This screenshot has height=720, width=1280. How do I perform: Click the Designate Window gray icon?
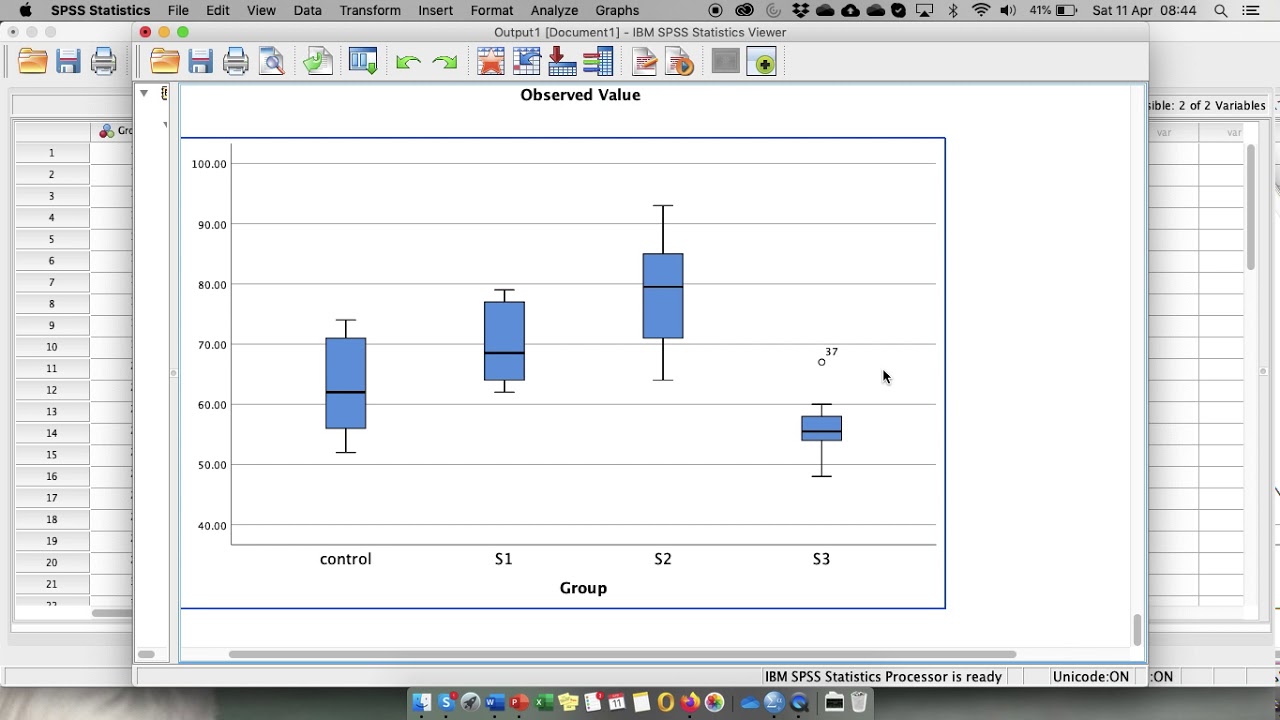tap(726, 62)
